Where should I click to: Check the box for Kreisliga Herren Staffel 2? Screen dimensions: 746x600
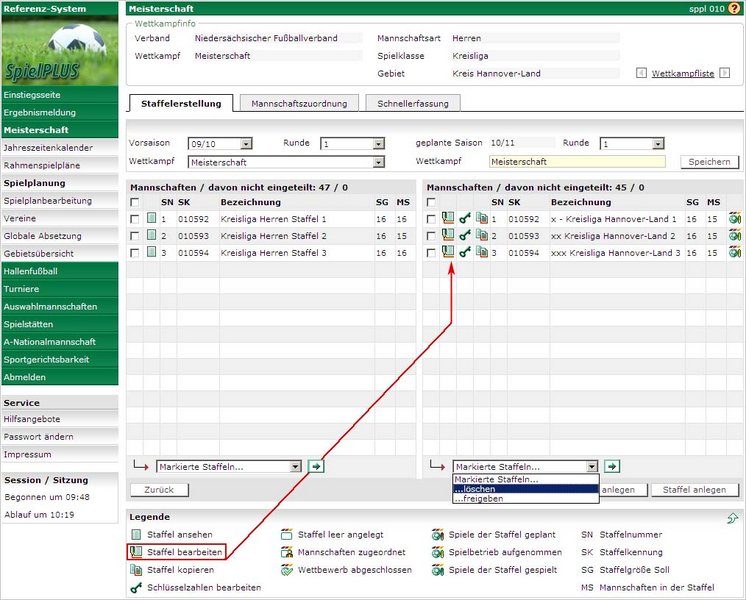click(x=135, y=236)
